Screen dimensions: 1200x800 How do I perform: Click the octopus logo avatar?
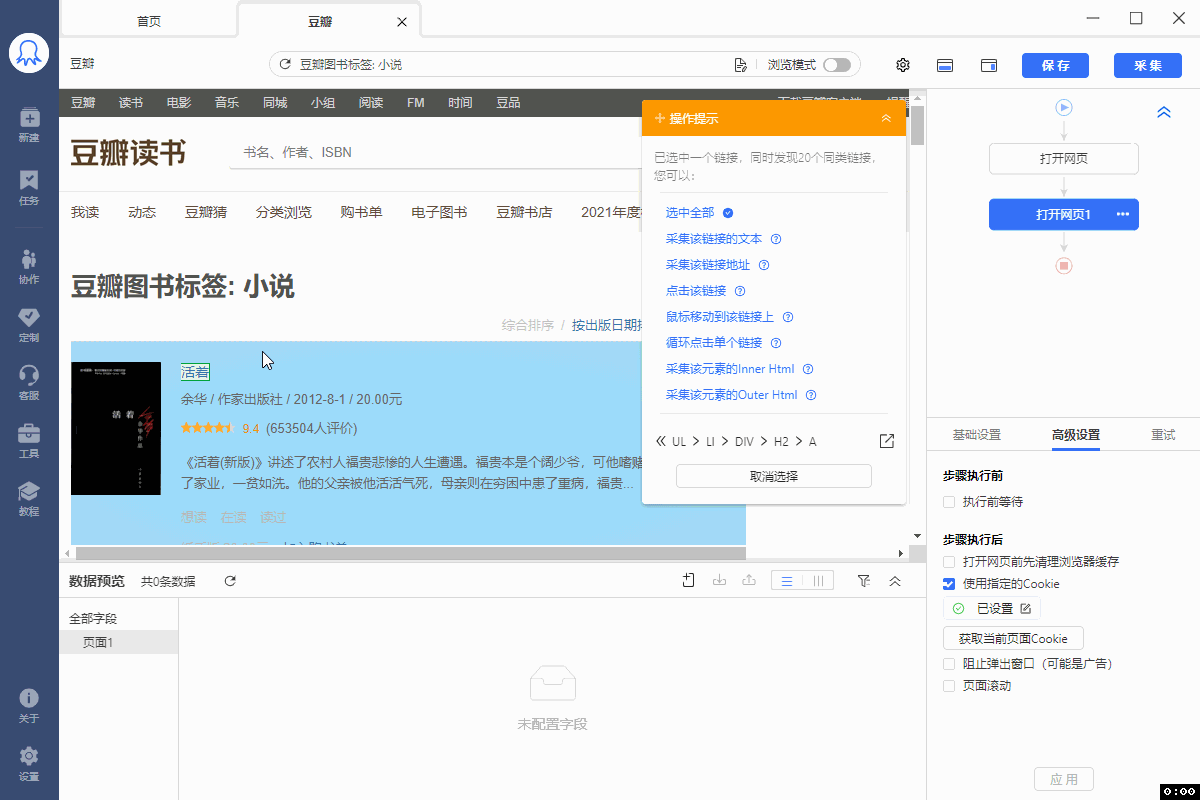click(29, 53)
